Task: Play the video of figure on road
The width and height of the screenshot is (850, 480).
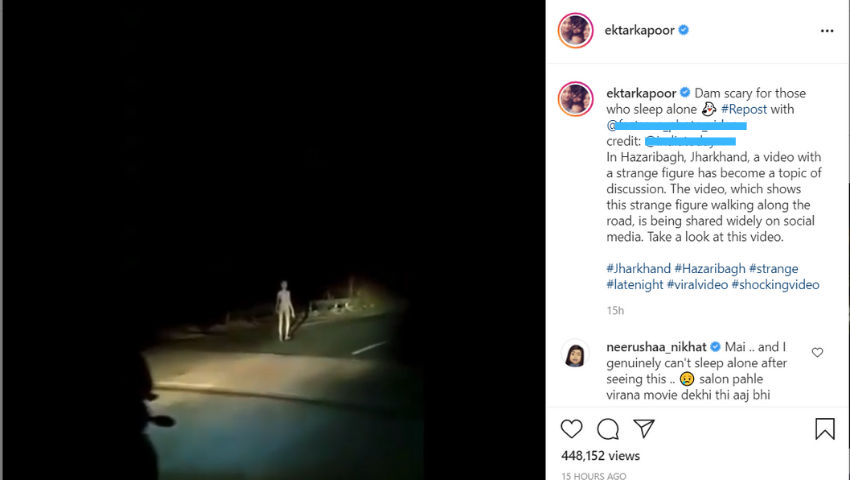Action: [274, 240]
